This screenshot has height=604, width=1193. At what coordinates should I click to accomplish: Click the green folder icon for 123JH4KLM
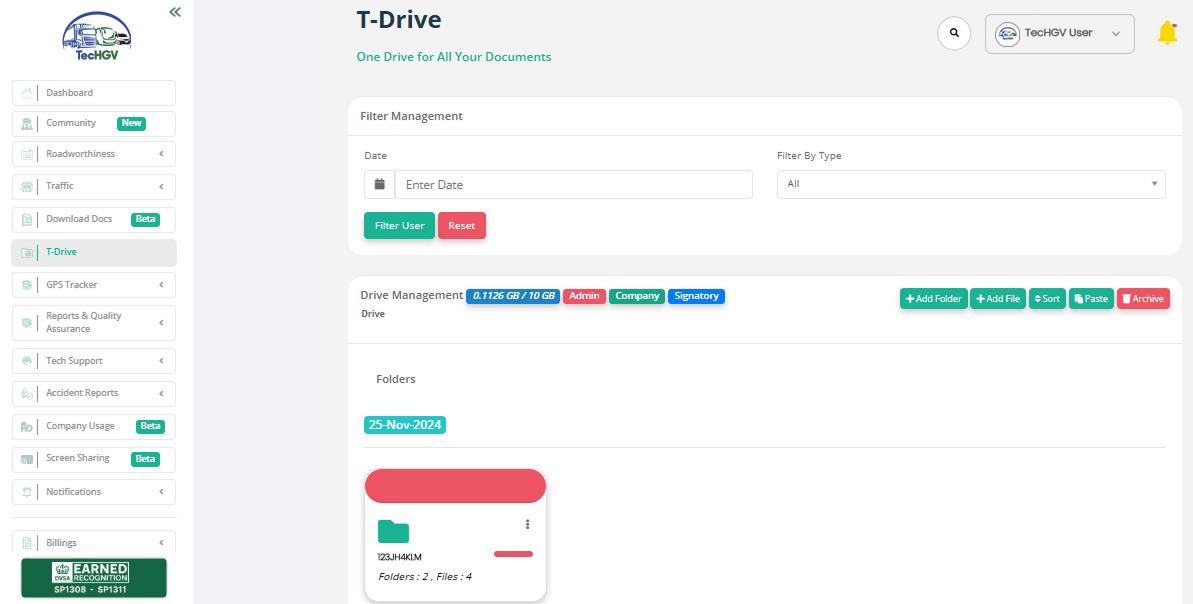(x=393, y=531)
